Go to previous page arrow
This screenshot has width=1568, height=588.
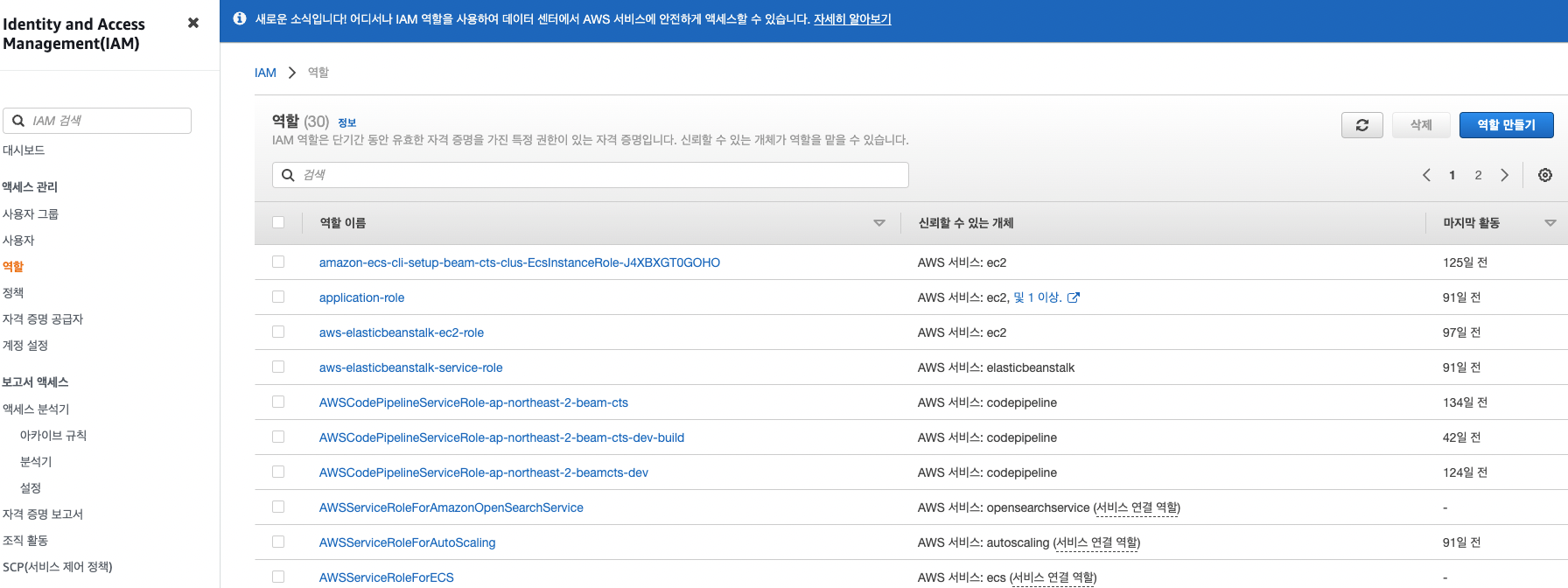point(1426,175)
